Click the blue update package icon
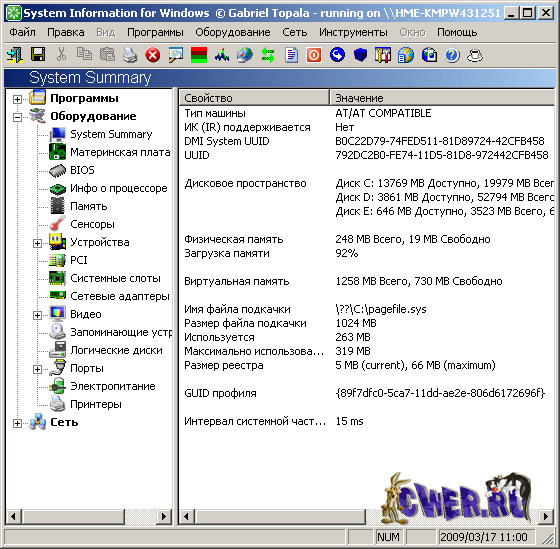The width and height of the screenshot is (560, 549). 429,55
